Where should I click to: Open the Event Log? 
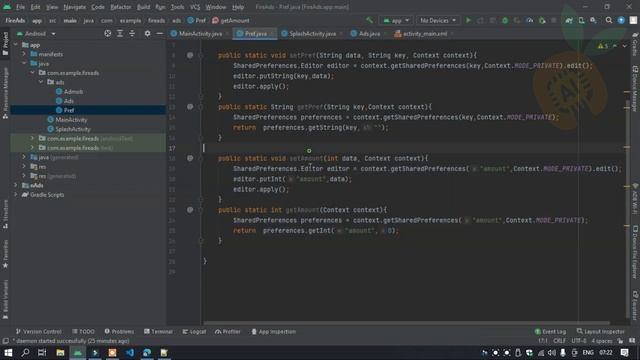(550, 331)
